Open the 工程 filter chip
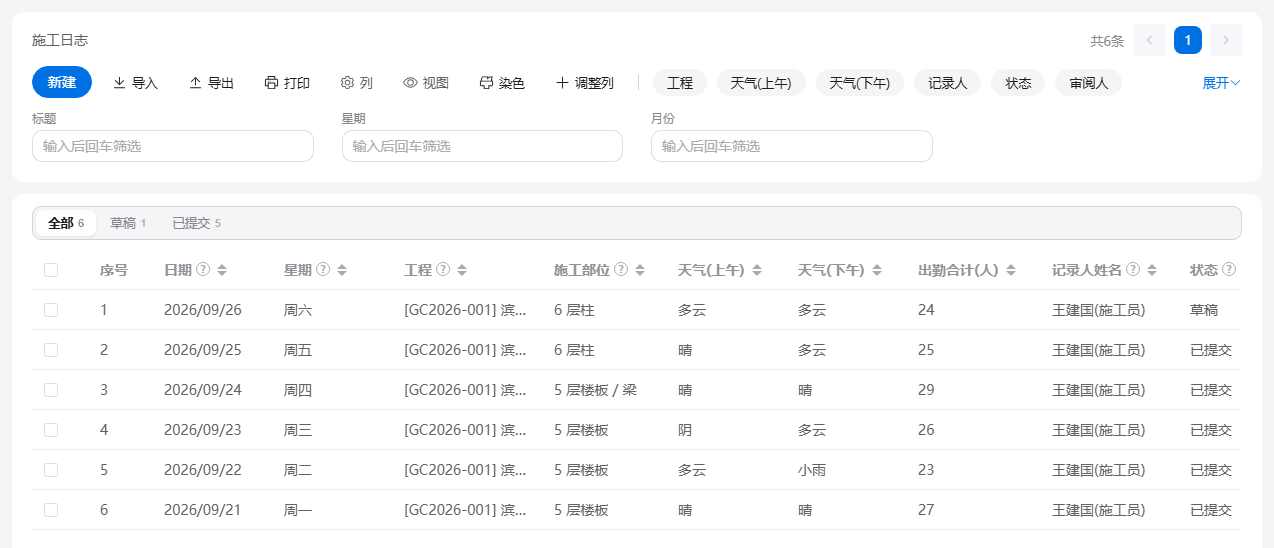 680,83
